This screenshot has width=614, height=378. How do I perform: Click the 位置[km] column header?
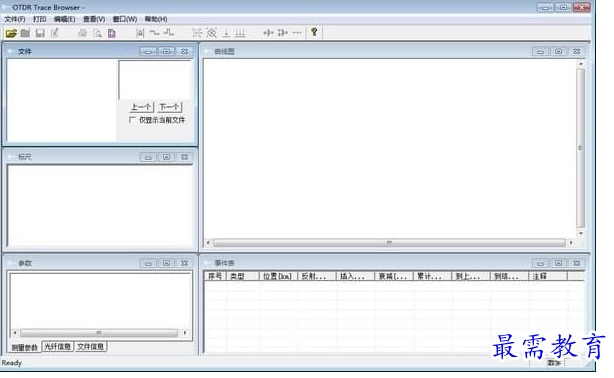coord(278,276)
